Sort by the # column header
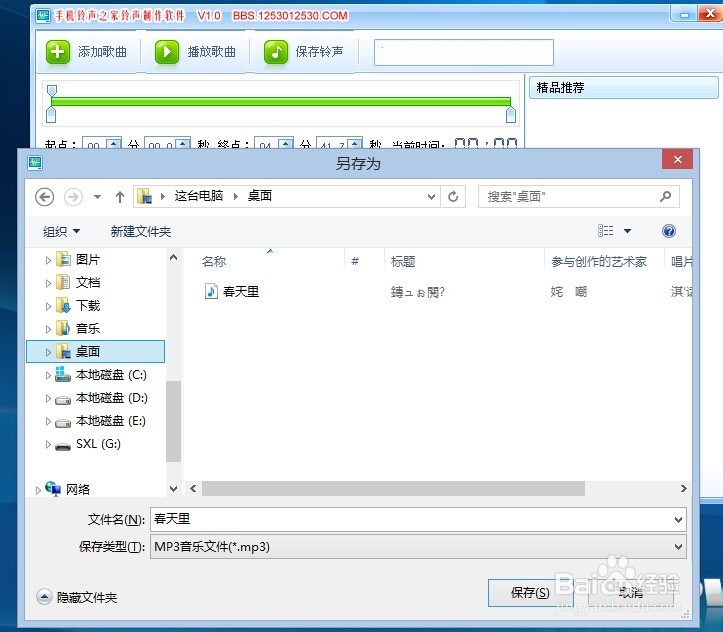Viewport: 723px width, 632px height. point(355,261)
